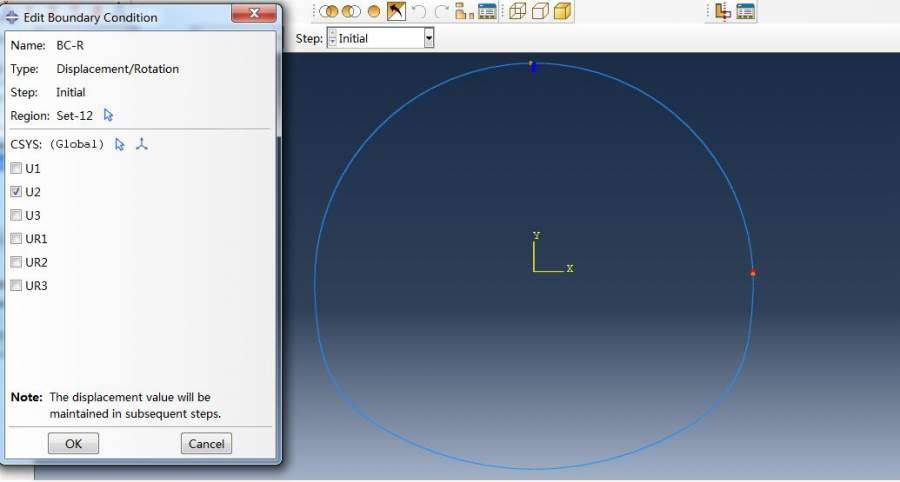Image resolution: width=900 pixels, height=482 pixels.
Task: Click the global CSYS triad icon
Action: 142,144
